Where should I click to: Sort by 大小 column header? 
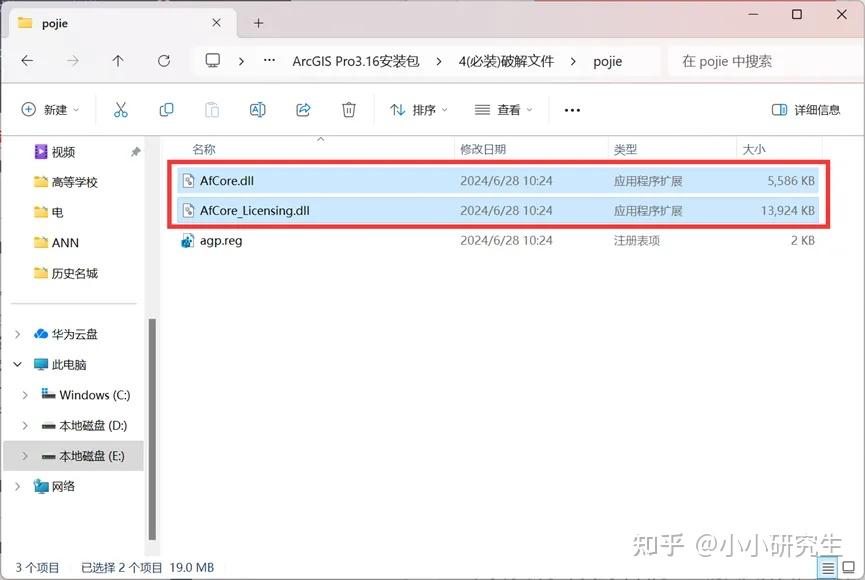coord(754,149)
